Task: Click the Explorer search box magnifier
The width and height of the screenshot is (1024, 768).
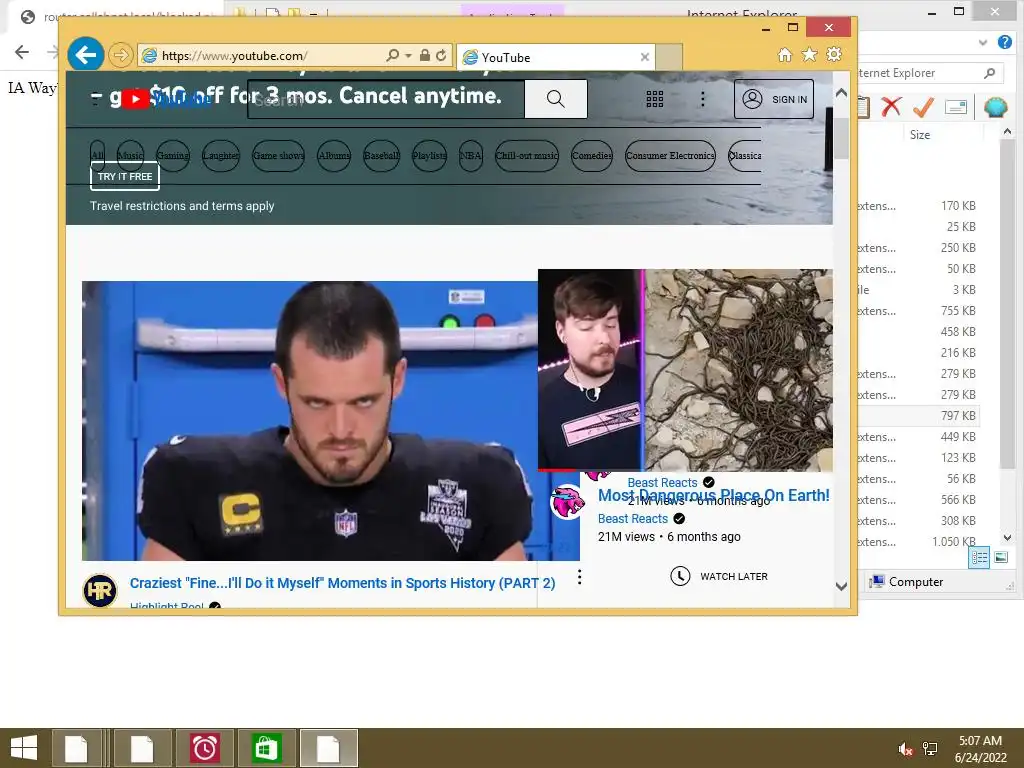Action: click(990, 73)
